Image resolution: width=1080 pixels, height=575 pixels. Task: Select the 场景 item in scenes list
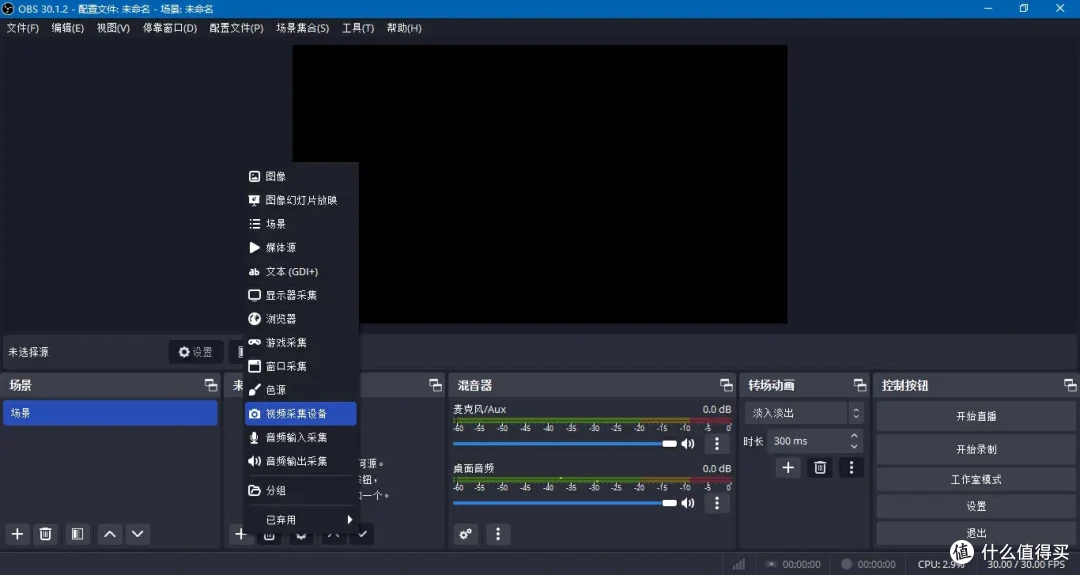coord(110,413)
